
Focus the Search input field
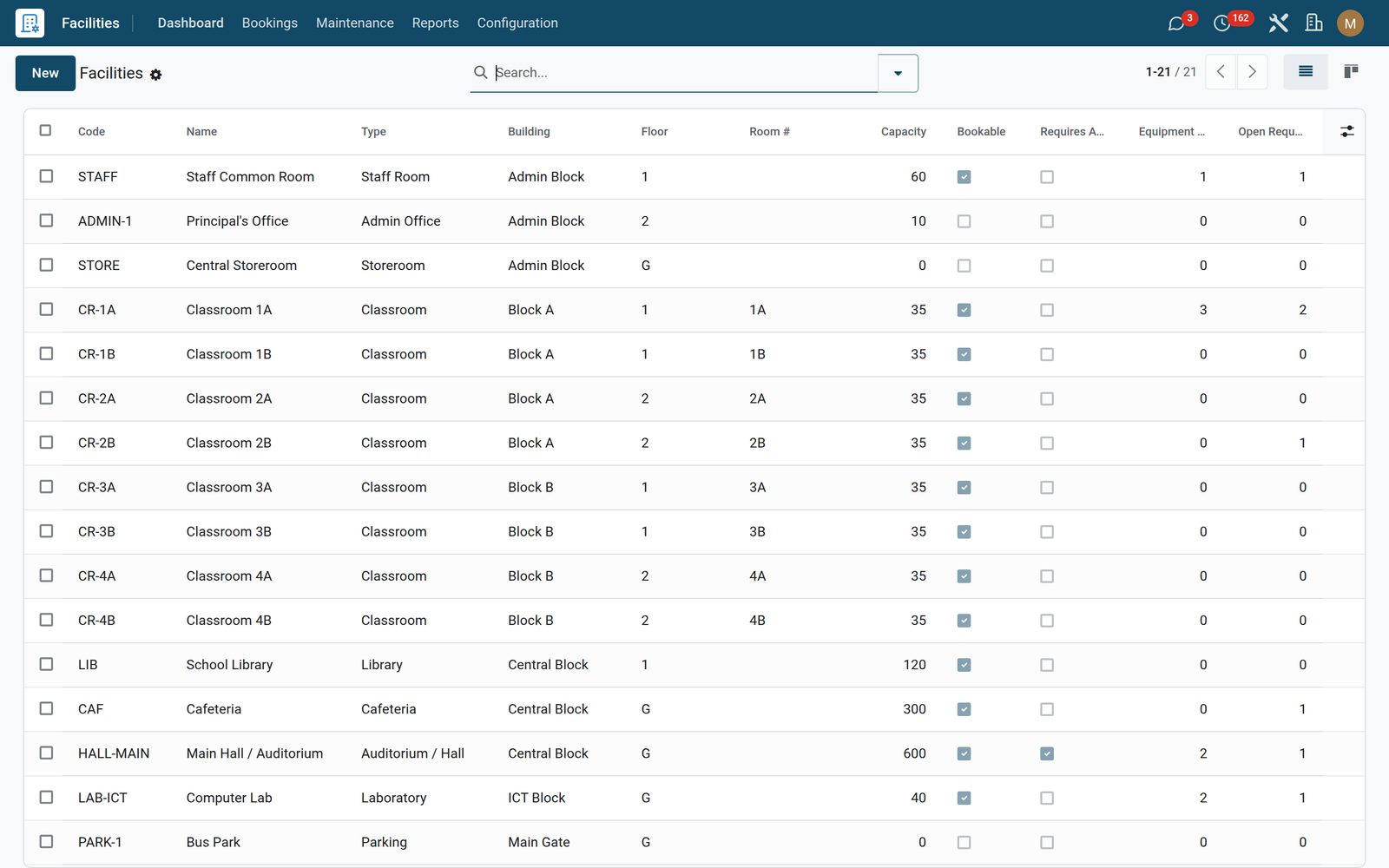pyautogui.click(x=684, y=73)
